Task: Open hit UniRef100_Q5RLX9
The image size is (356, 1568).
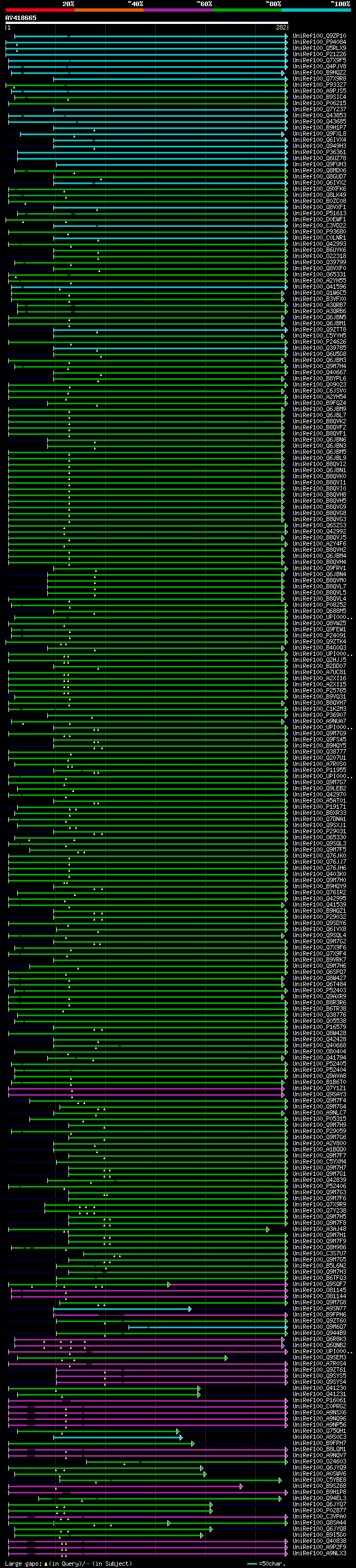Action: click(319, 48)
